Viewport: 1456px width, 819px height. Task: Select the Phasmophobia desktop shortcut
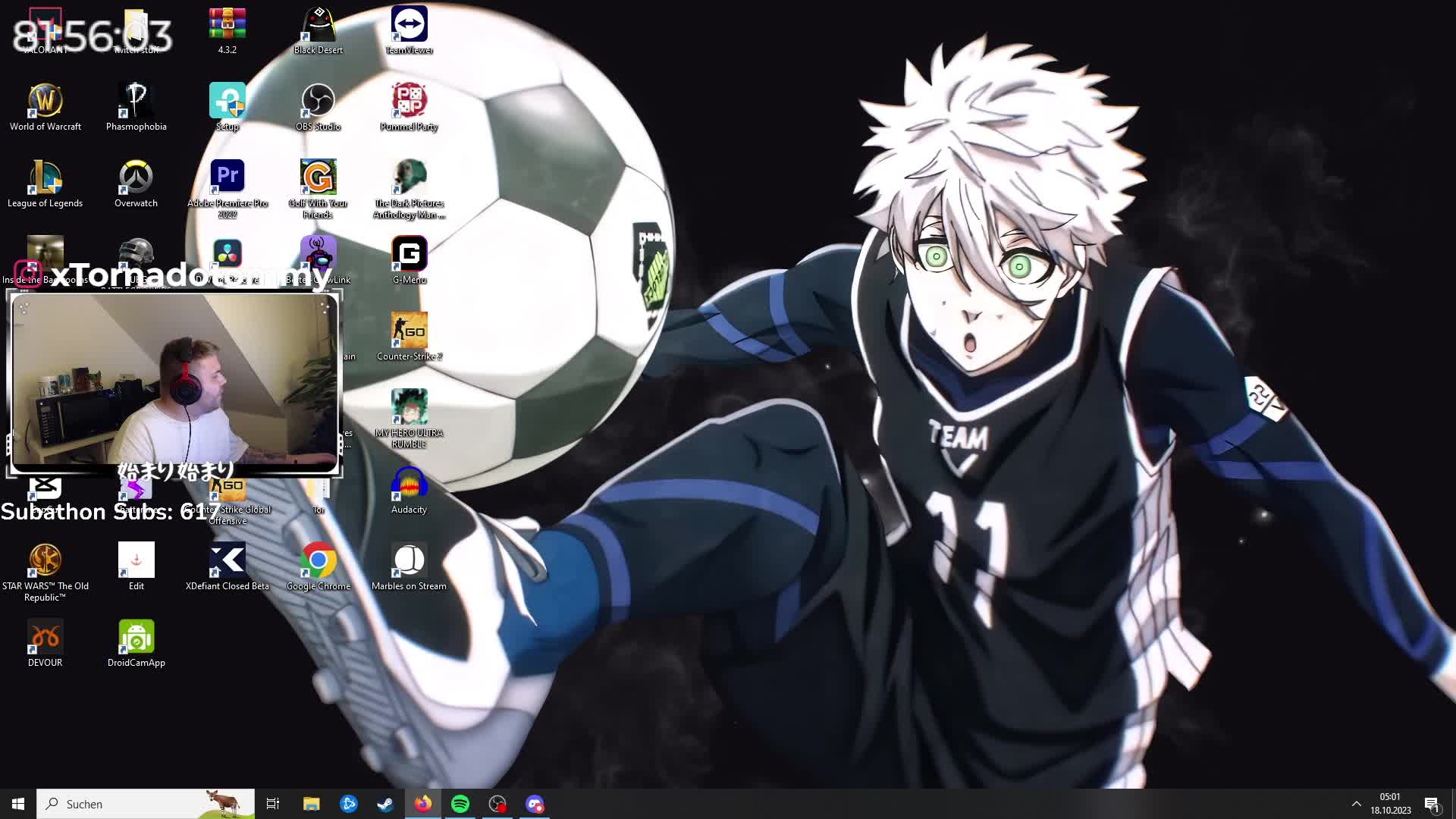coord(136,108)
